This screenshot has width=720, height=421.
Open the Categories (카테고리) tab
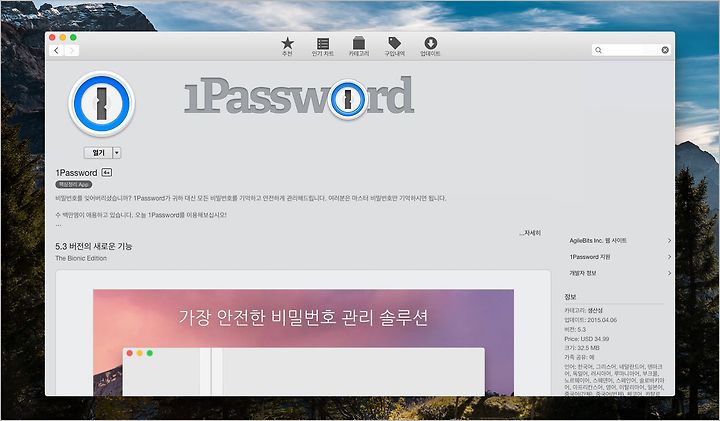pyautogui.click(x=359, y=47)
